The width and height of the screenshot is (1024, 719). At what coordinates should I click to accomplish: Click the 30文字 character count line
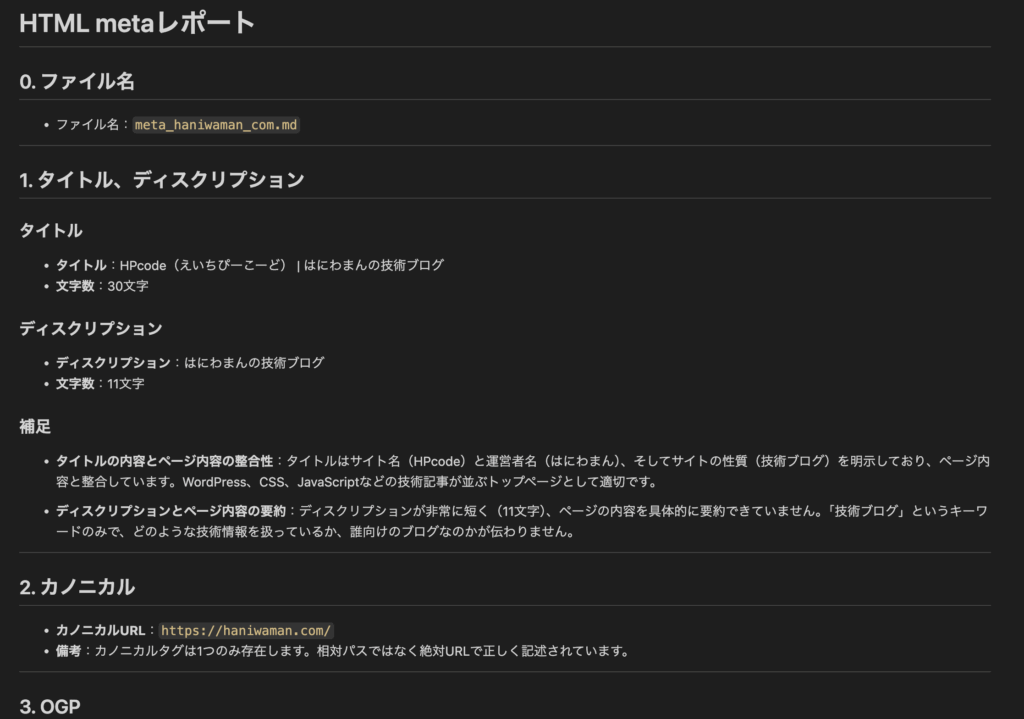[x=100, y=286]
